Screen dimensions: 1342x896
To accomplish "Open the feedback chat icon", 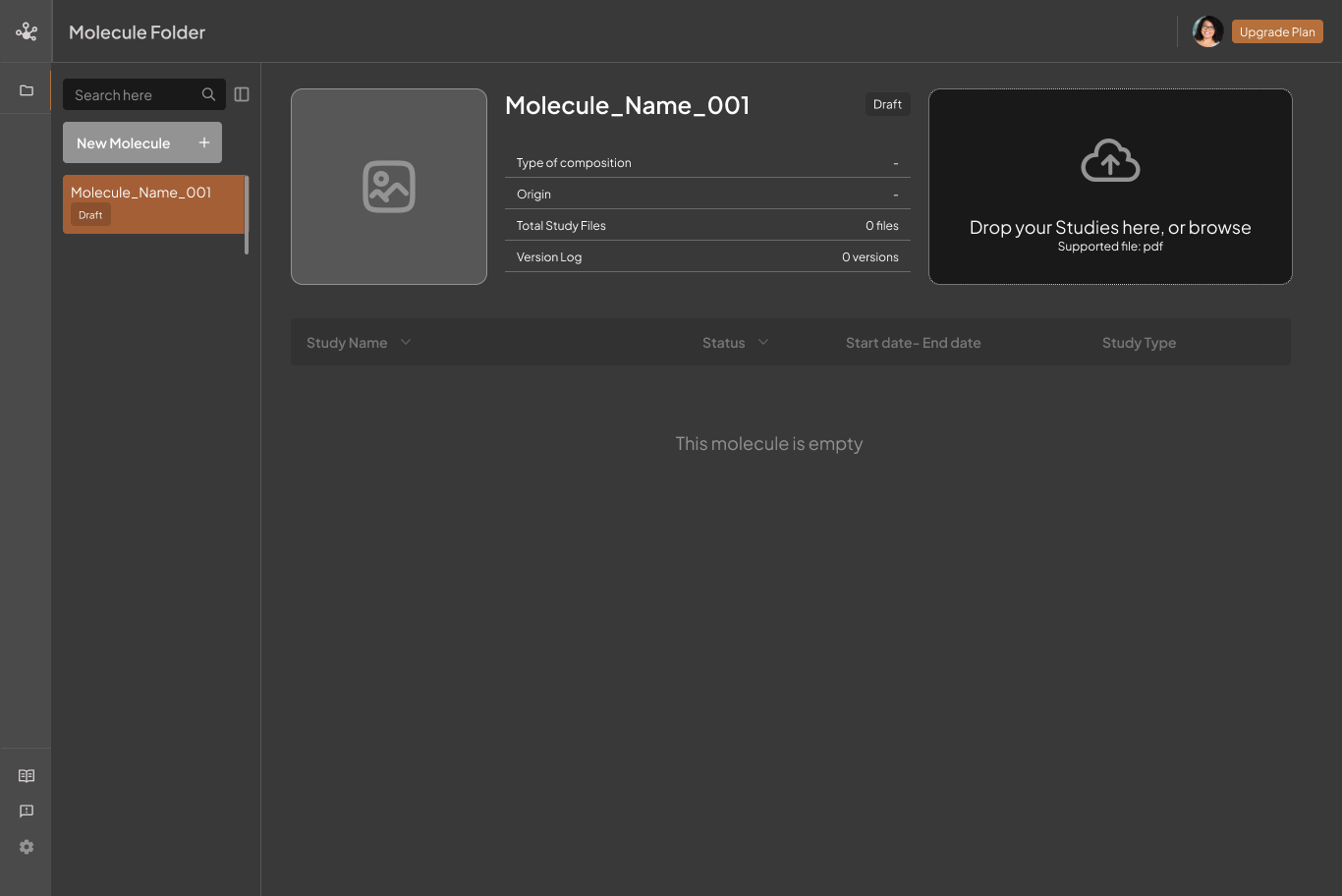I will coord(27,812).
